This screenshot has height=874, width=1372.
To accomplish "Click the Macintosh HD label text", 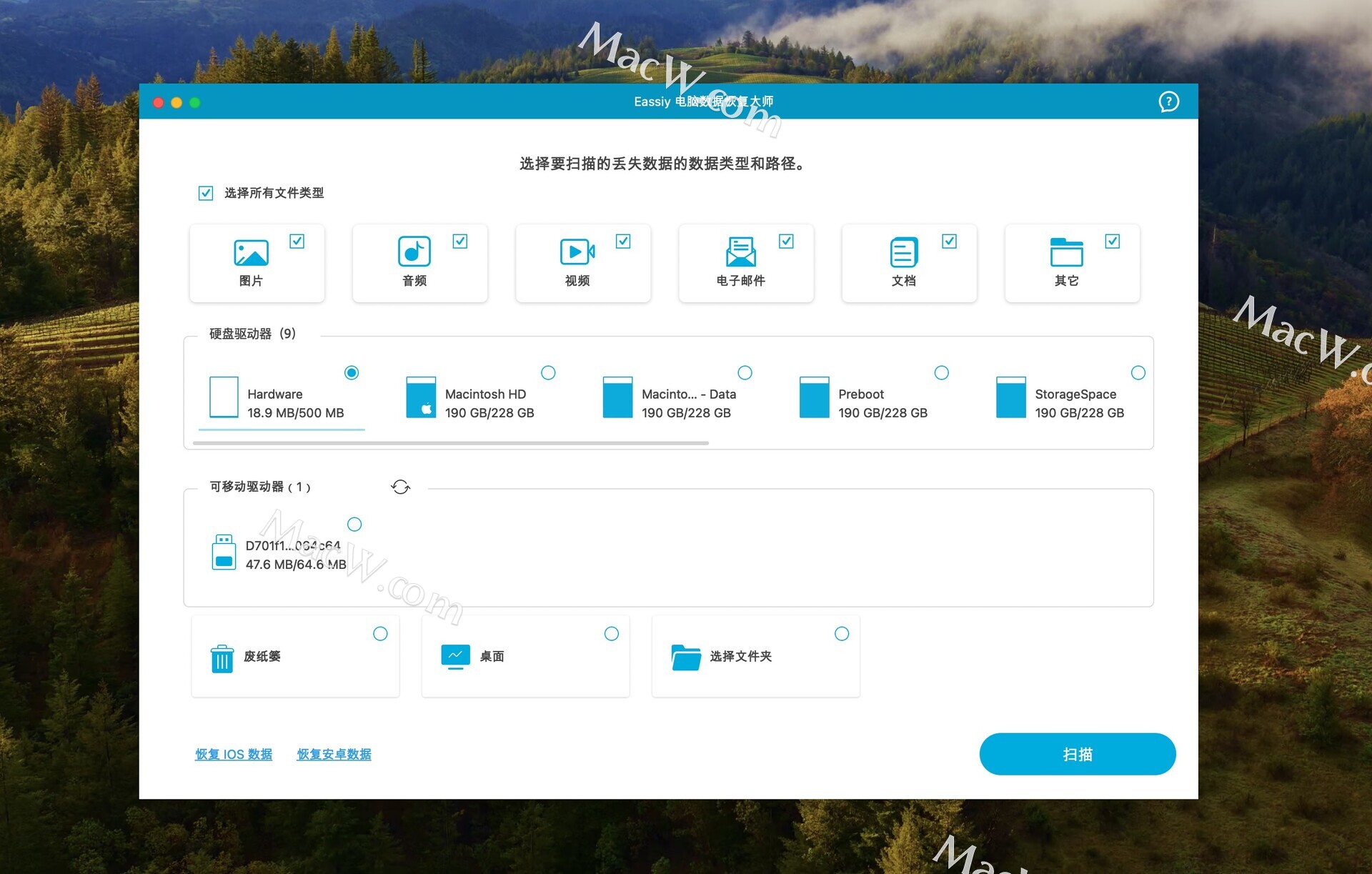I will 485,394.
